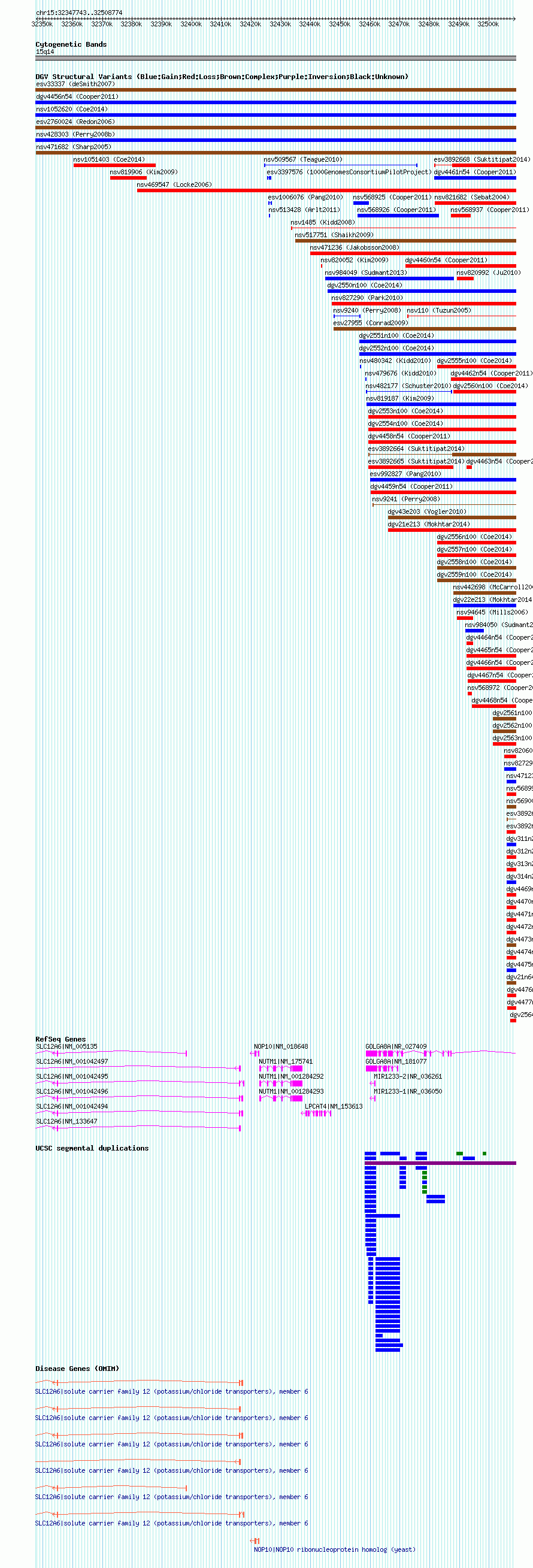Image resolution: width=533 pixels, height=1568 pixels.
Task: Select NUTM1|NM_175741 transcript
Action: [x=280, y=1068]
